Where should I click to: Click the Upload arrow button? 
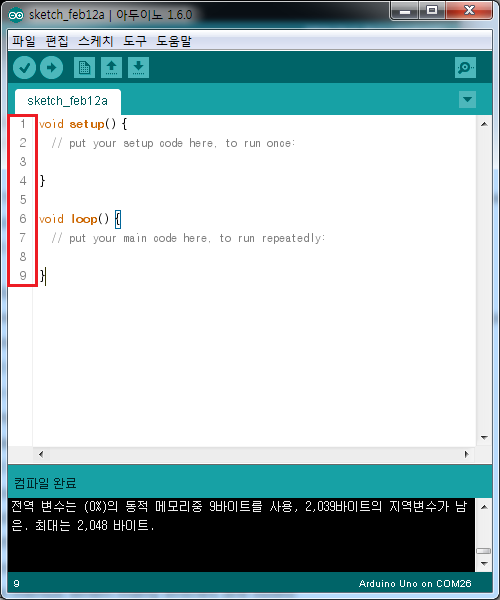tap(52, 68)
